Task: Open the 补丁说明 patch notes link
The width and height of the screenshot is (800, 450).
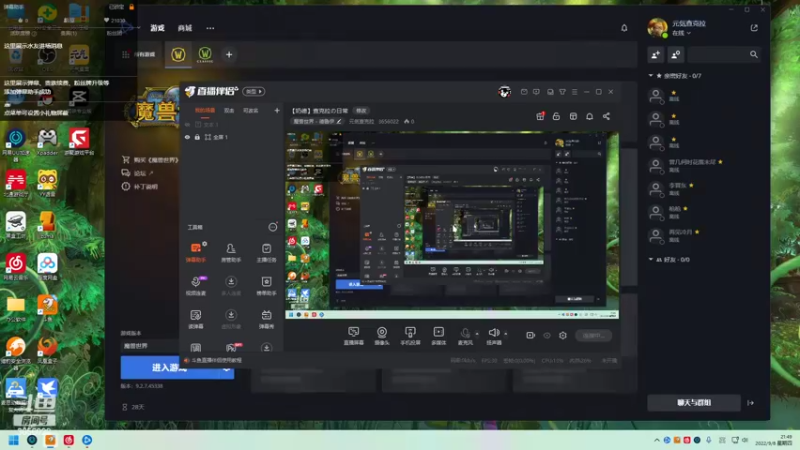Action: 140,186
